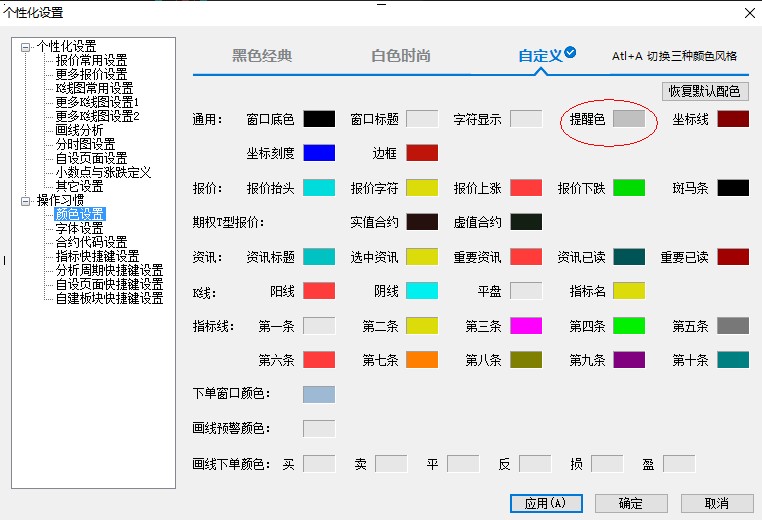Screen dimensions: 762x520
Task: Click the 下单窗口颜色 light blue swatch
Action: coord(319,394)
